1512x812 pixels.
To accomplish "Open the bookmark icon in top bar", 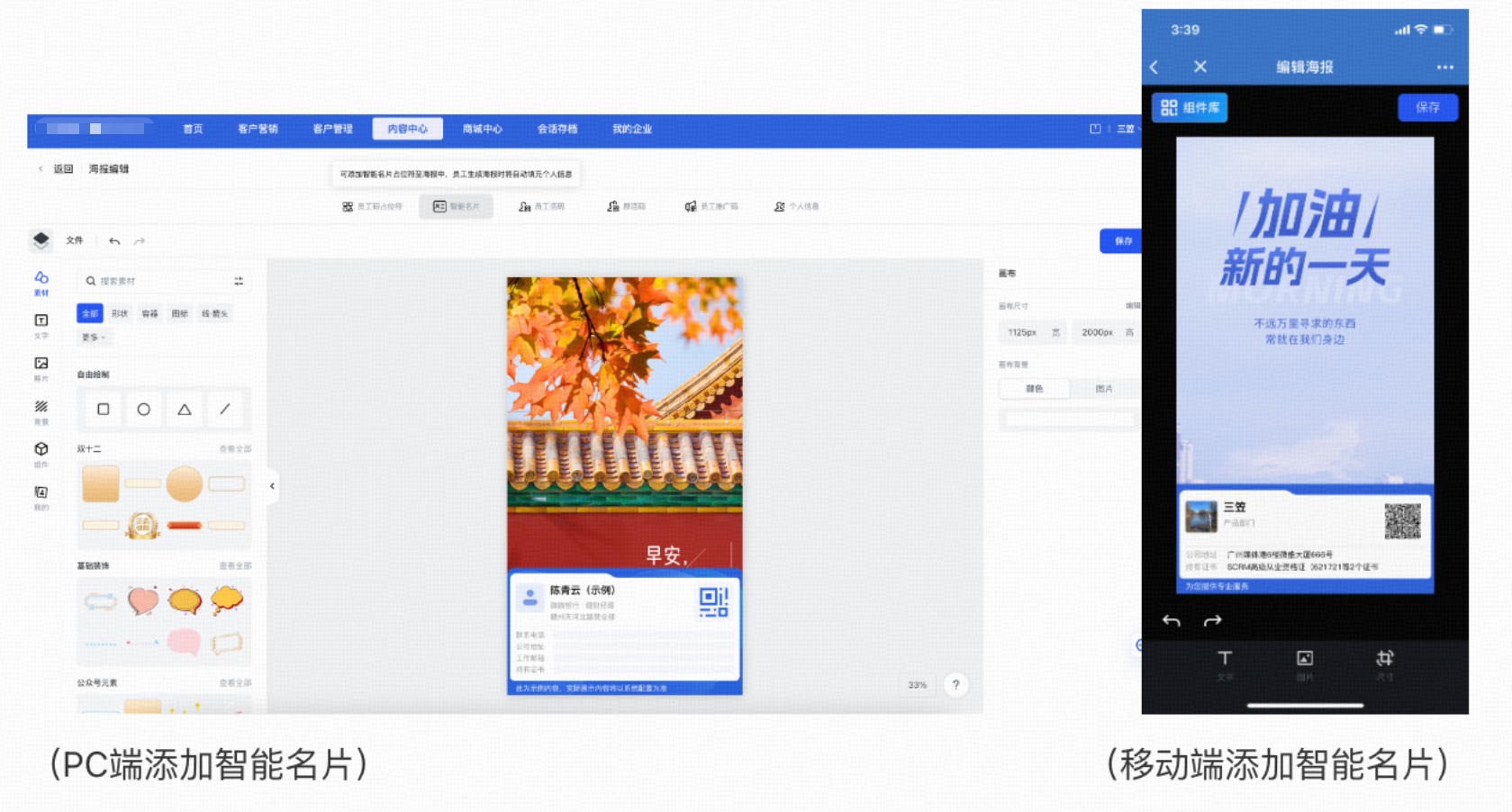I will pos(1095,129).
